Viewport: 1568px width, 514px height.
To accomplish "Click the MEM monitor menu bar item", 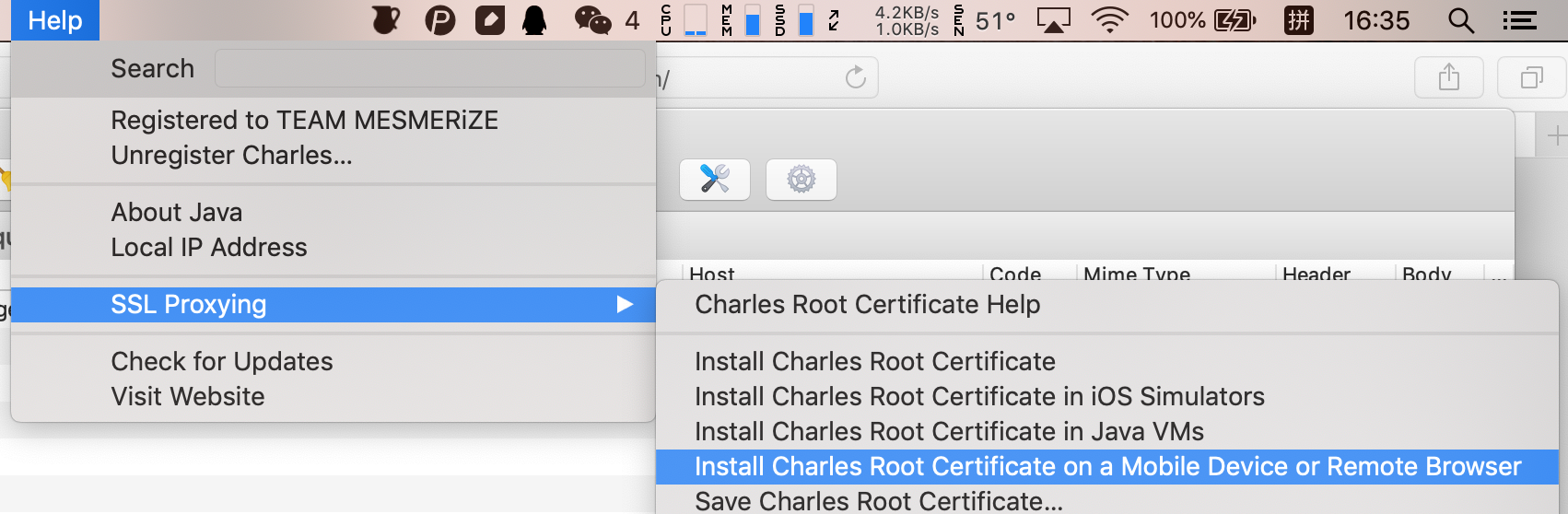I will pyautogui.click(x=742, y=20).
